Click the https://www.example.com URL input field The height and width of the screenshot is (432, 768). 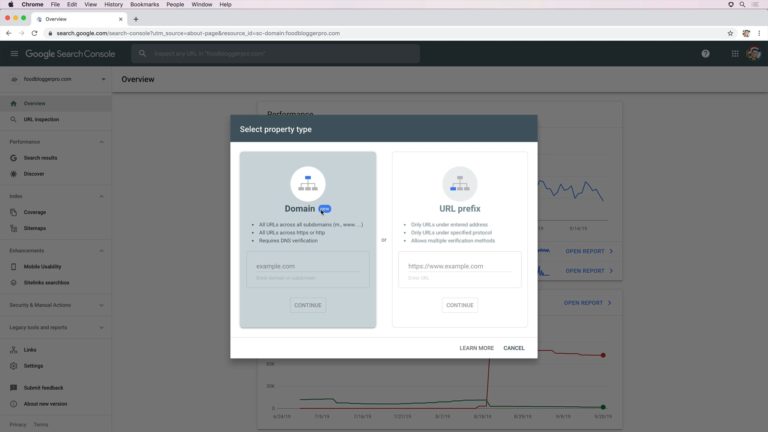coord(459,266)
